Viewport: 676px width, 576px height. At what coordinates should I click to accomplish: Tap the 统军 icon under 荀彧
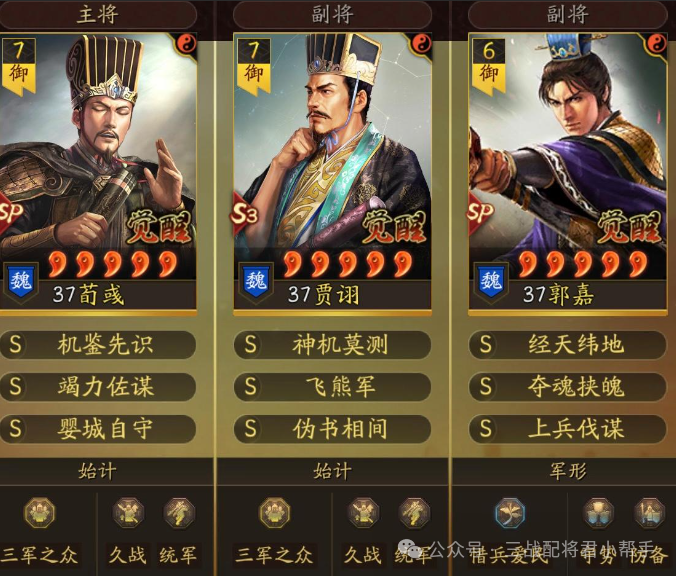tap(179, 513)
